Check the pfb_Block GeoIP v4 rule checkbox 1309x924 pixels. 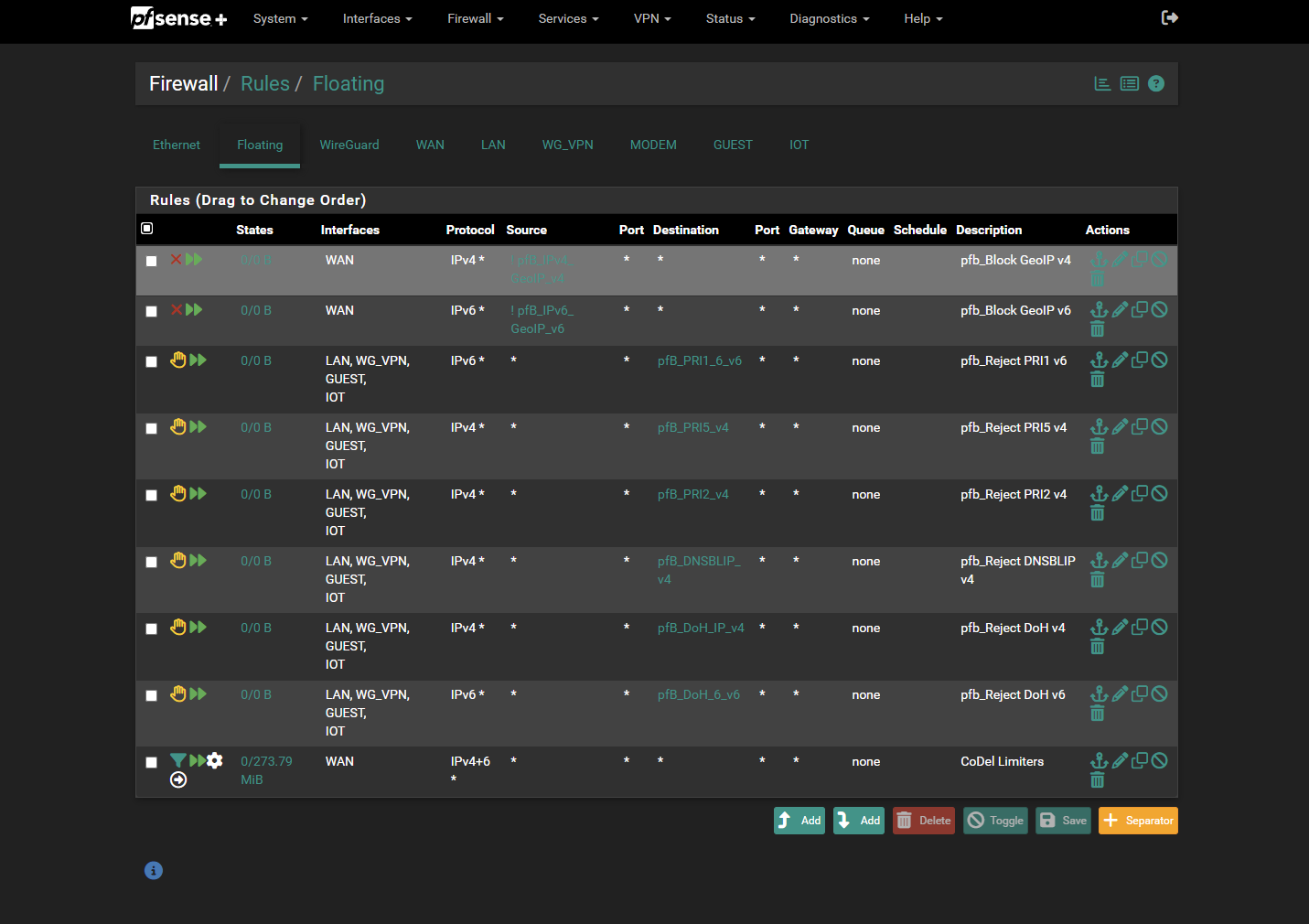[x=152, y=261]
